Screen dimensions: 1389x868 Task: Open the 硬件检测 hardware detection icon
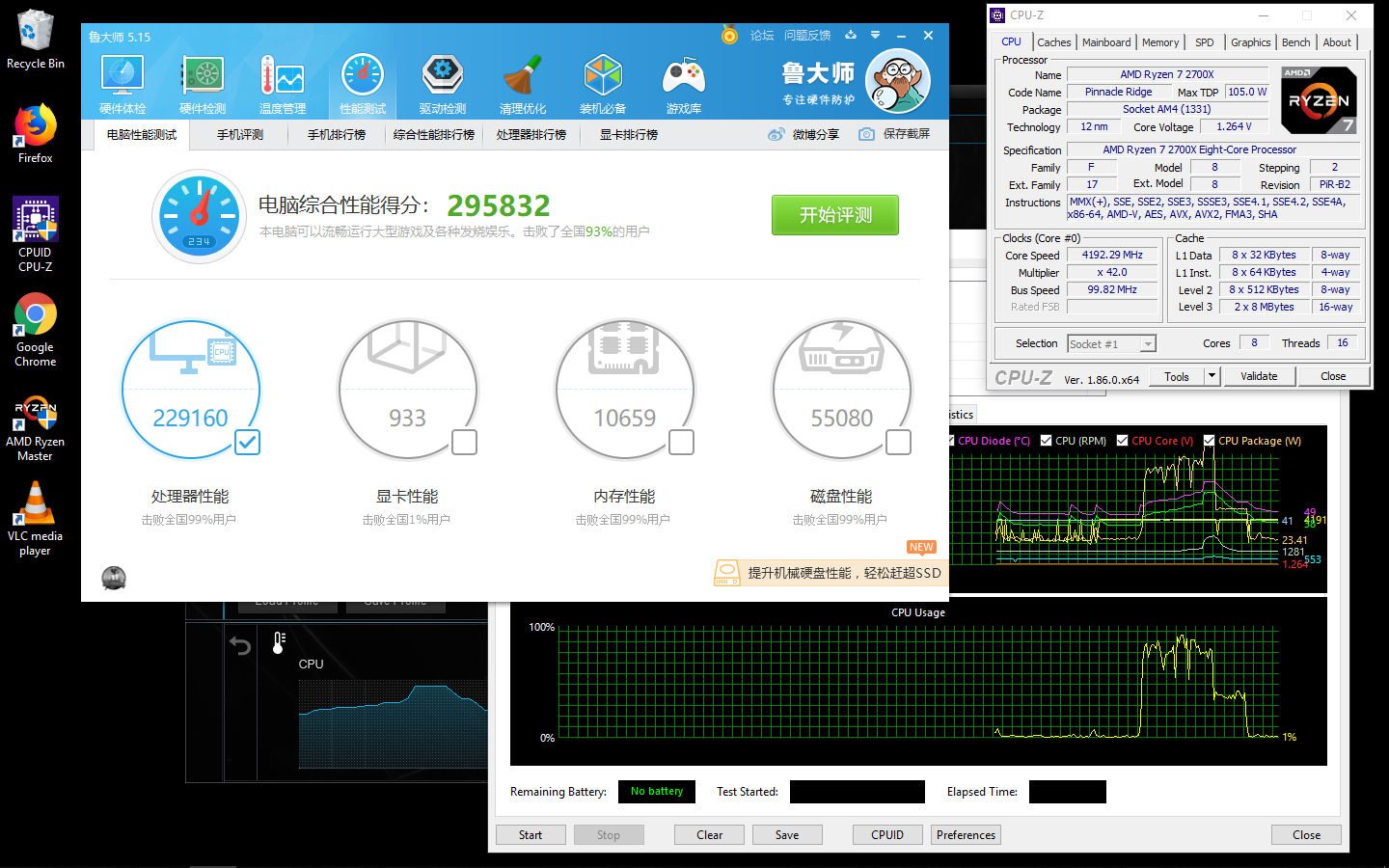click(203, 84)
